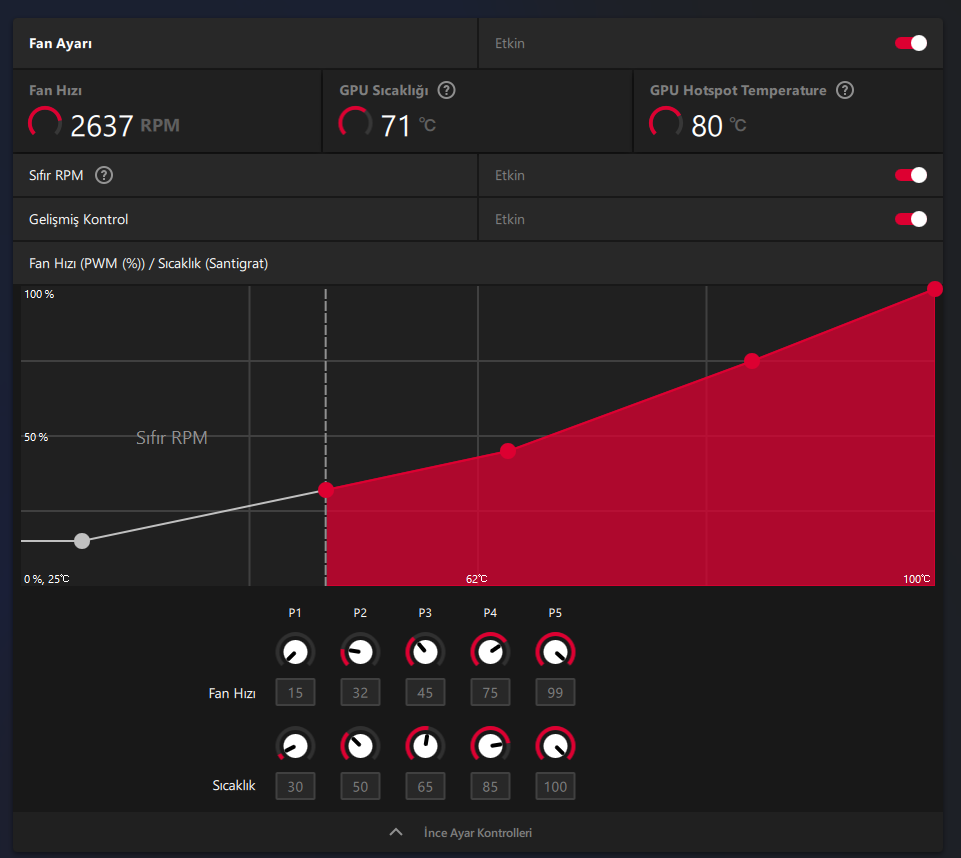Screen dimensions: 961x858
Task: Click the P5 Fan Hızı dial knob
Action: coord(555,651)
